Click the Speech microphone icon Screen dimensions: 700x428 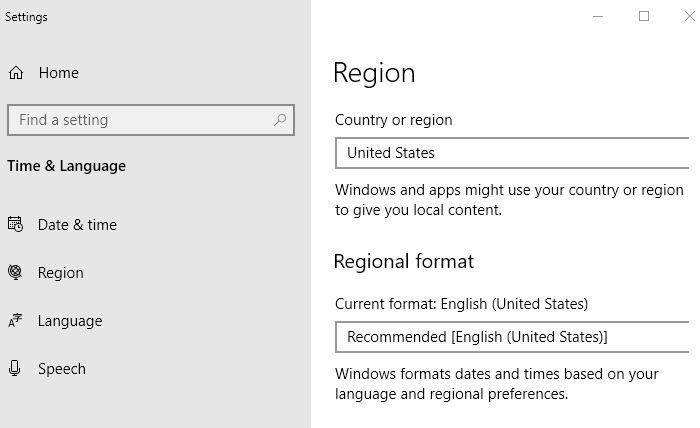[x=15, y=369]
